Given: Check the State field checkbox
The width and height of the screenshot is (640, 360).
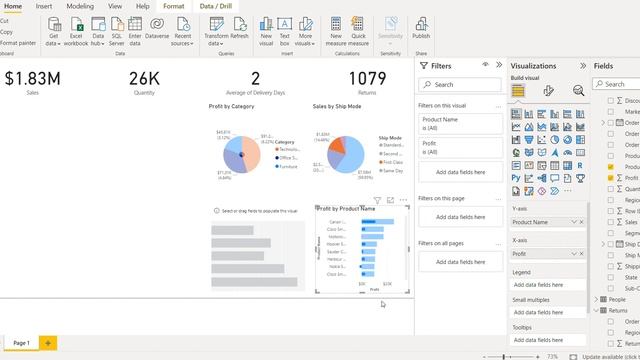Looking at the screenshot, I should coord(611,277).
